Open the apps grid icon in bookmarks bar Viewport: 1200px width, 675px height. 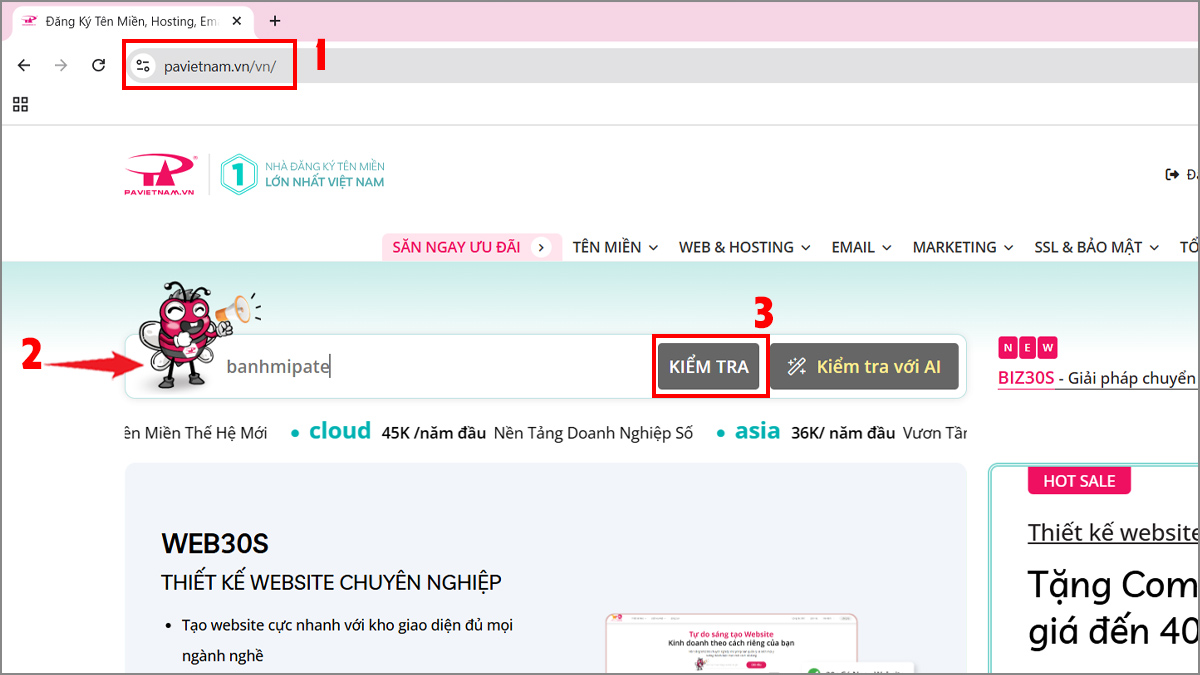[20, 104]
